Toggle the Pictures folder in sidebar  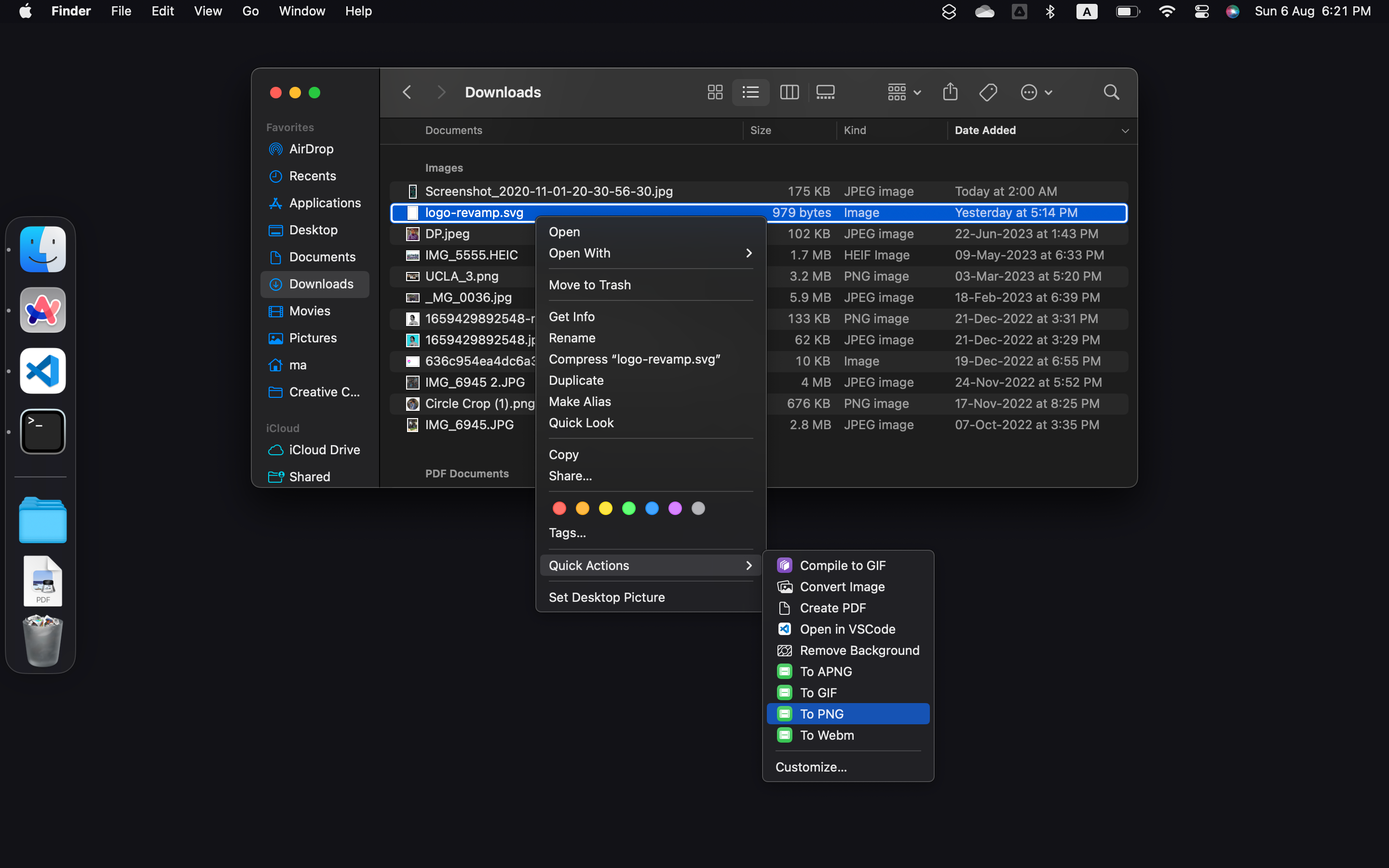click(x=313, y=338)
